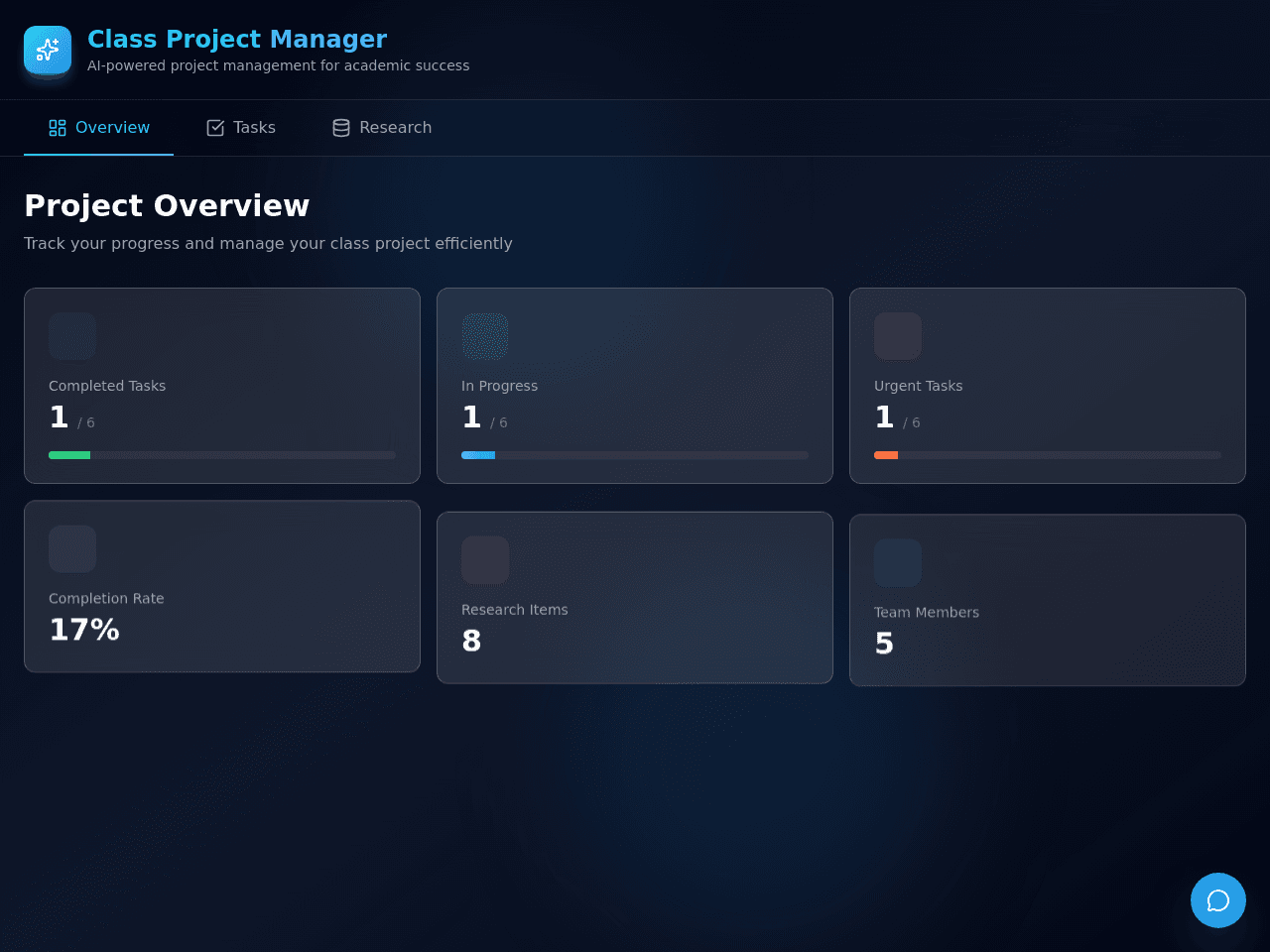Click the Overview tab grid icon
The image size is (1270, 952).
(58, 128)
